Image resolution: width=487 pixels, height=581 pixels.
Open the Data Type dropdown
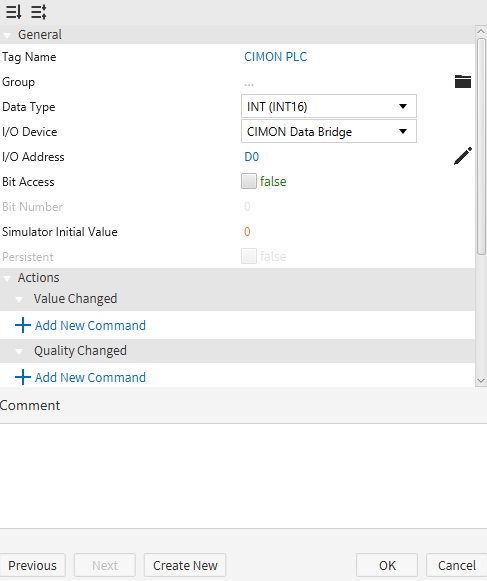click(329, 106)
